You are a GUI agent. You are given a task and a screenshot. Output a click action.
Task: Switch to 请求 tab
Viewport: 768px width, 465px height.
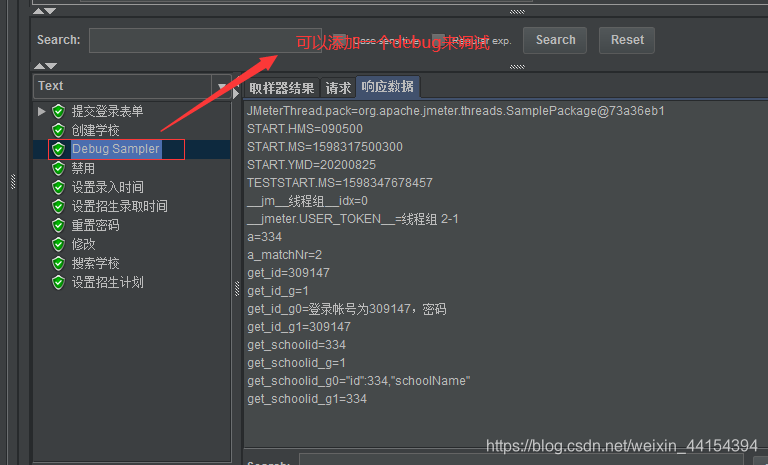[x=338, y=88]
